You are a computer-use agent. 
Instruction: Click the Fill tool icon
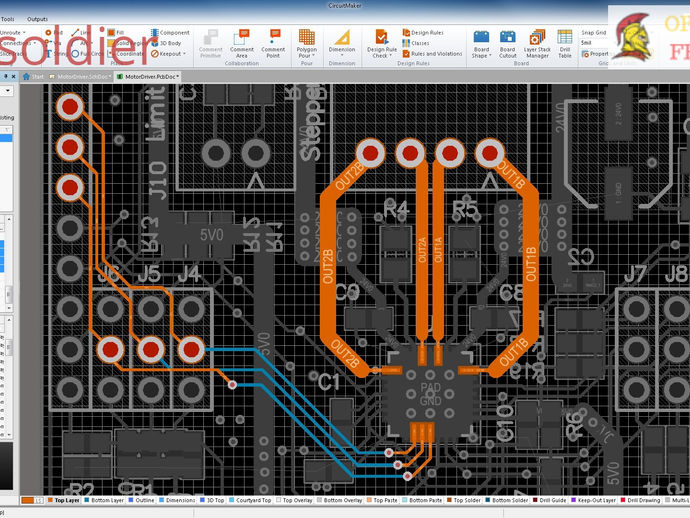(x=111, y=33)
